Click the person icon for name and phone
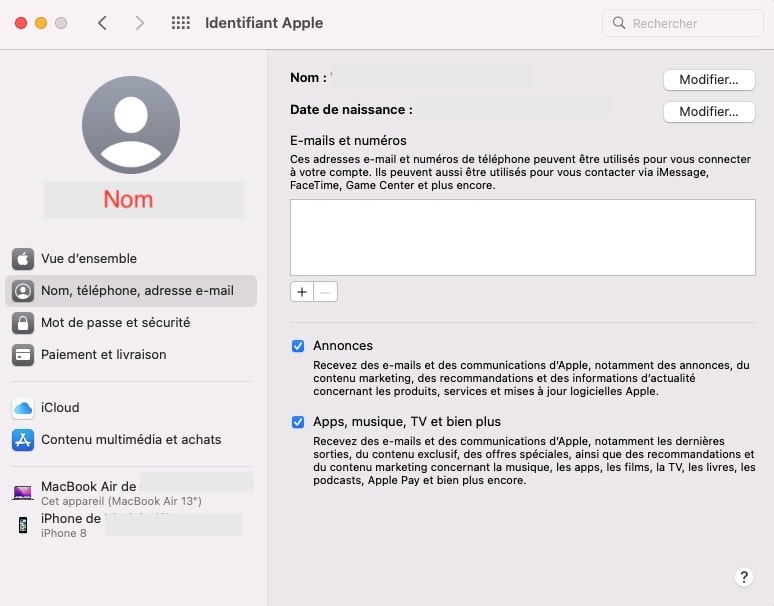The width and height of the screenshot is (774, 606). [x=23, y=291]
